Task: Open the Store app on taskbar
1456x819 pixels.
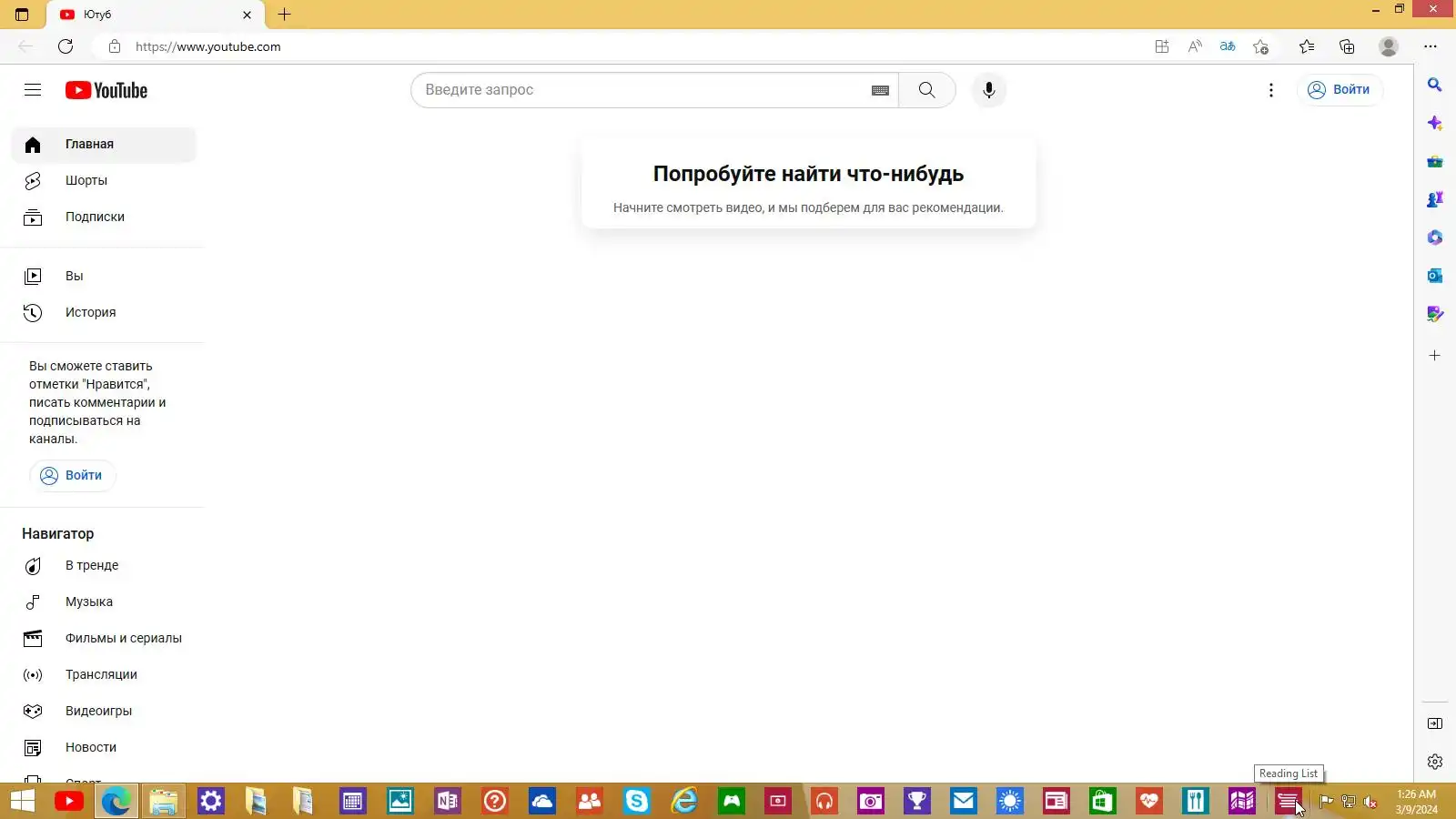Action: pos(1102,801)
